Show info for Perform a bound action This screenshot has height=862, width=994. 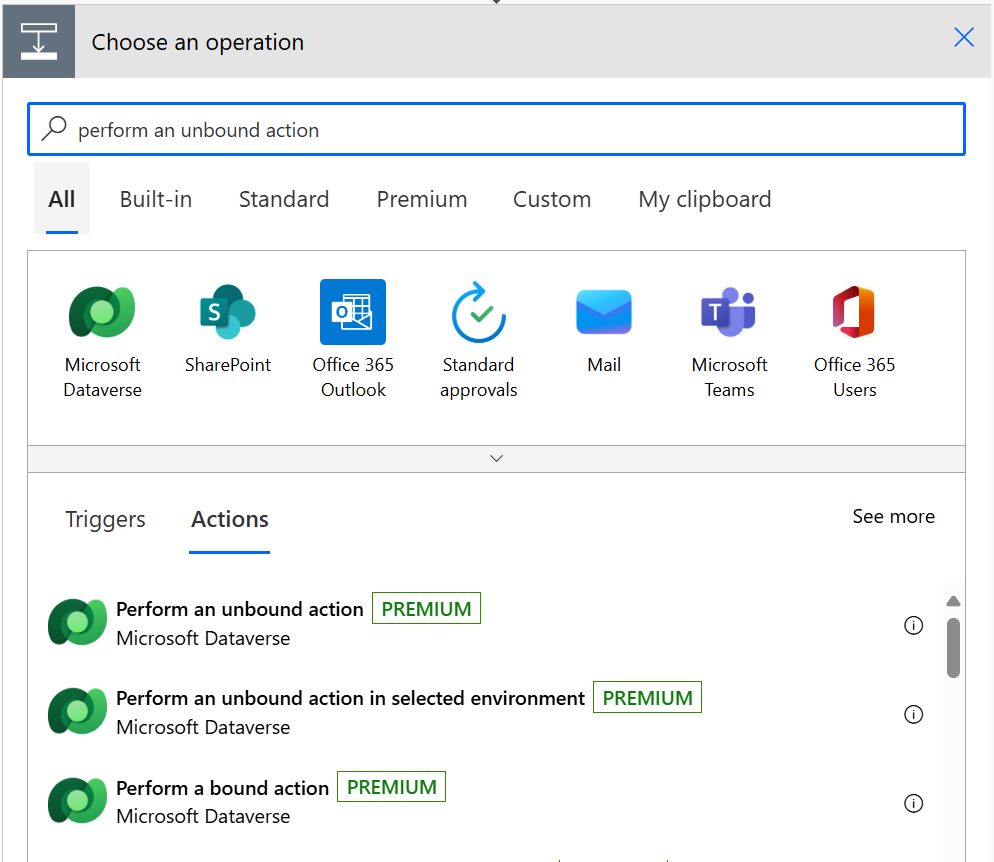point(913,803)
